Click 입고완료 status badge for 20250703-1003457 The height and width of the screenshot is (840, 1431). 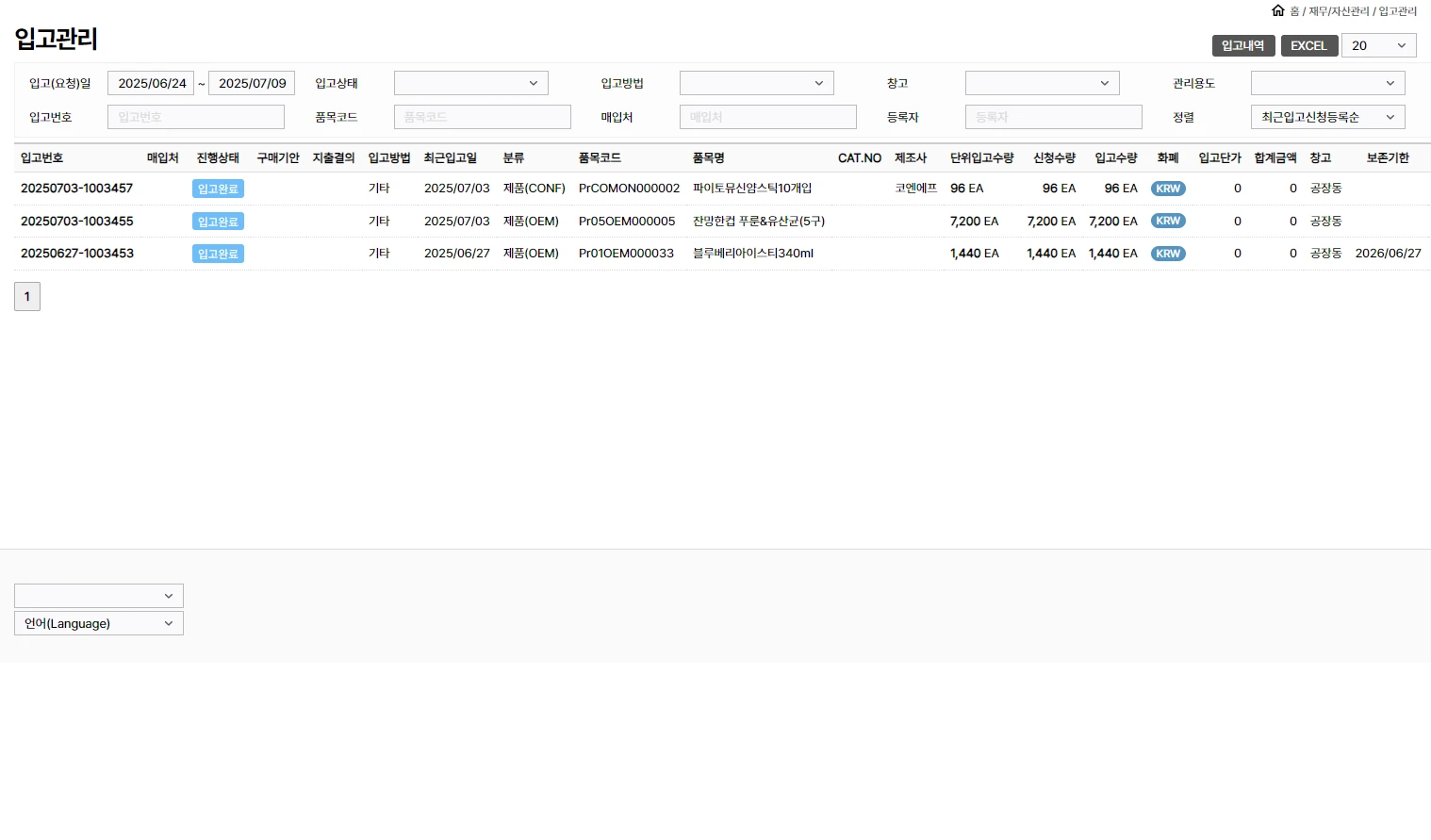[218, 189]
